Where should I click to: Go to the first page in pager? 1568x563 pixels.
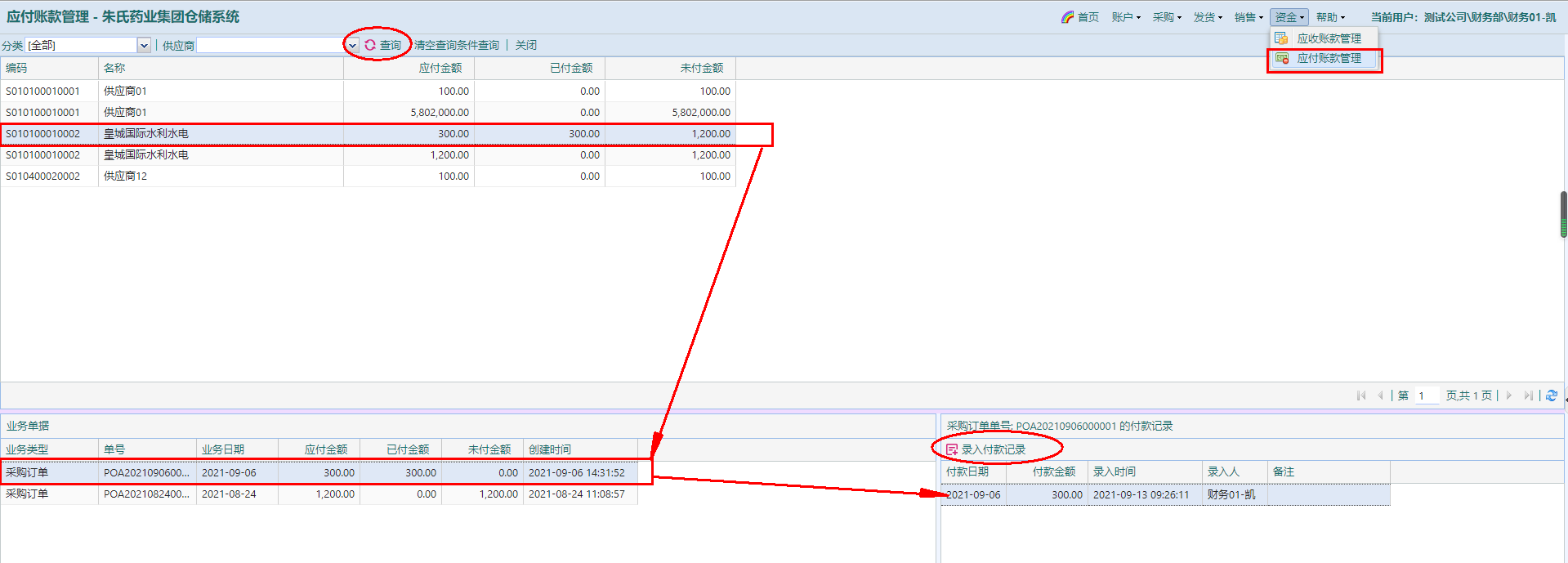pyautogui.click(x=1361, y=395)
